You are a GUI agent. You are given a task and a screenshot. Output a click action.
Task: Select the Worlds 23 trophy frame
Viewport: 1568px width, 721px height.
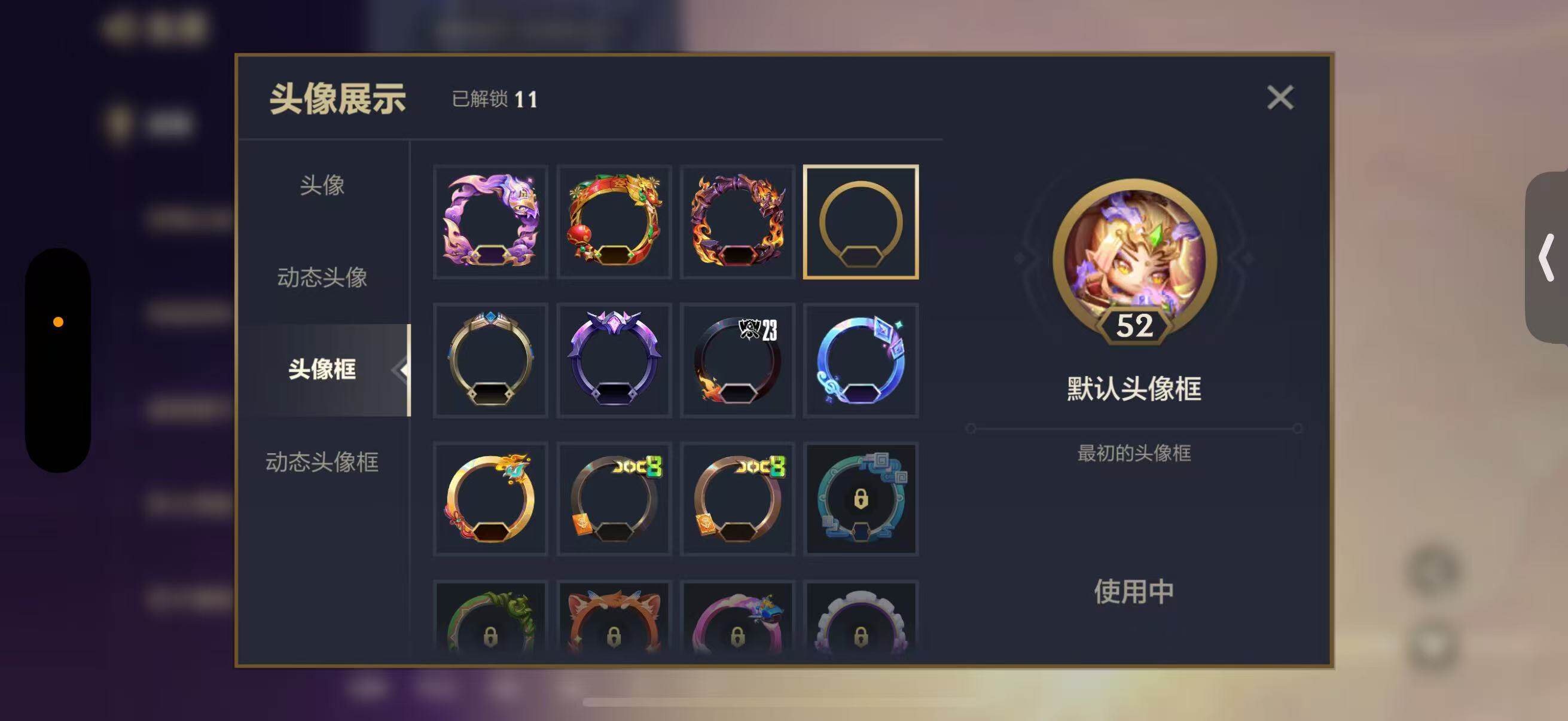[x=738, y=360]
